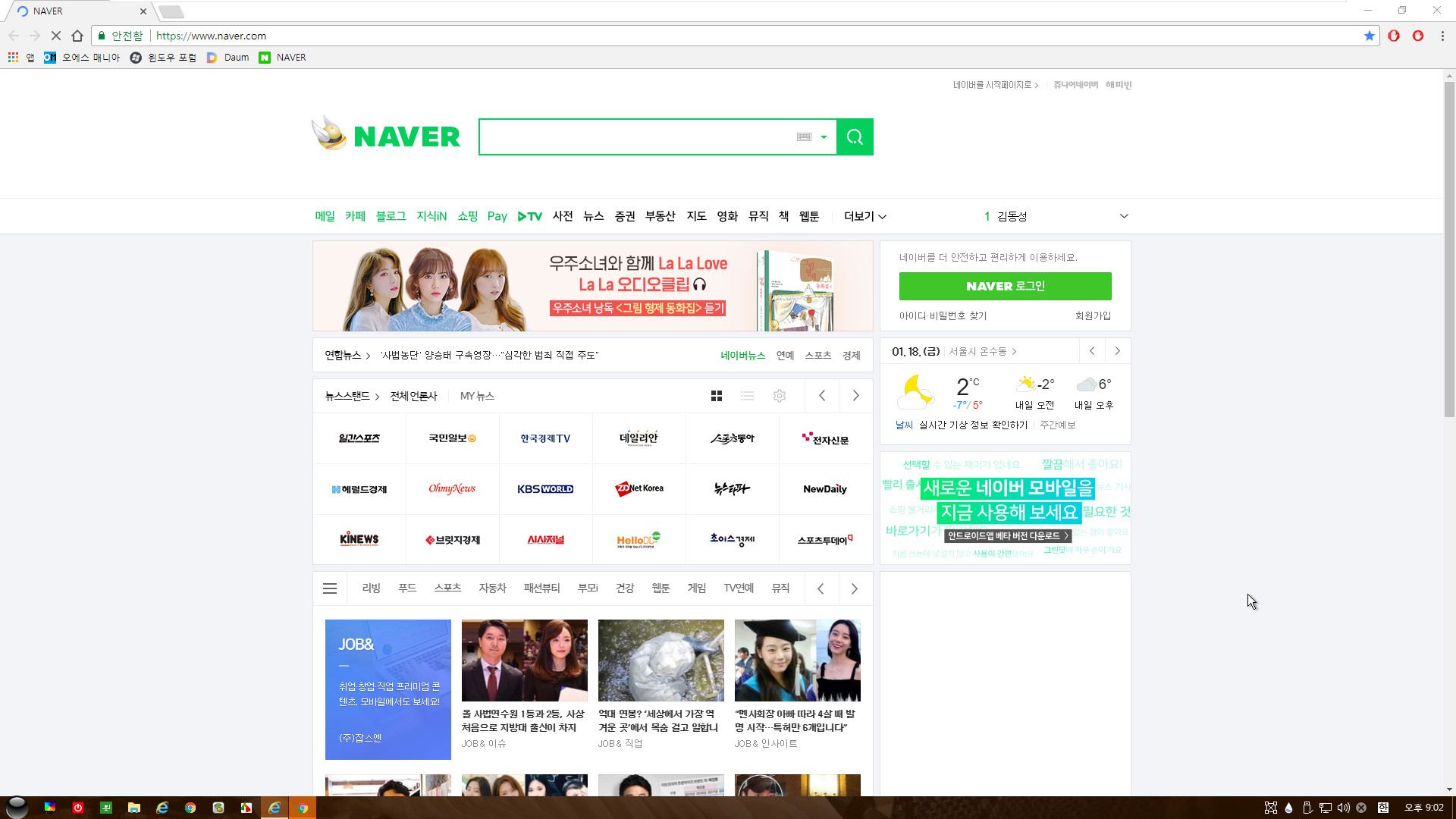Select the MY 뉴스 tab

[x=477, y=396]
